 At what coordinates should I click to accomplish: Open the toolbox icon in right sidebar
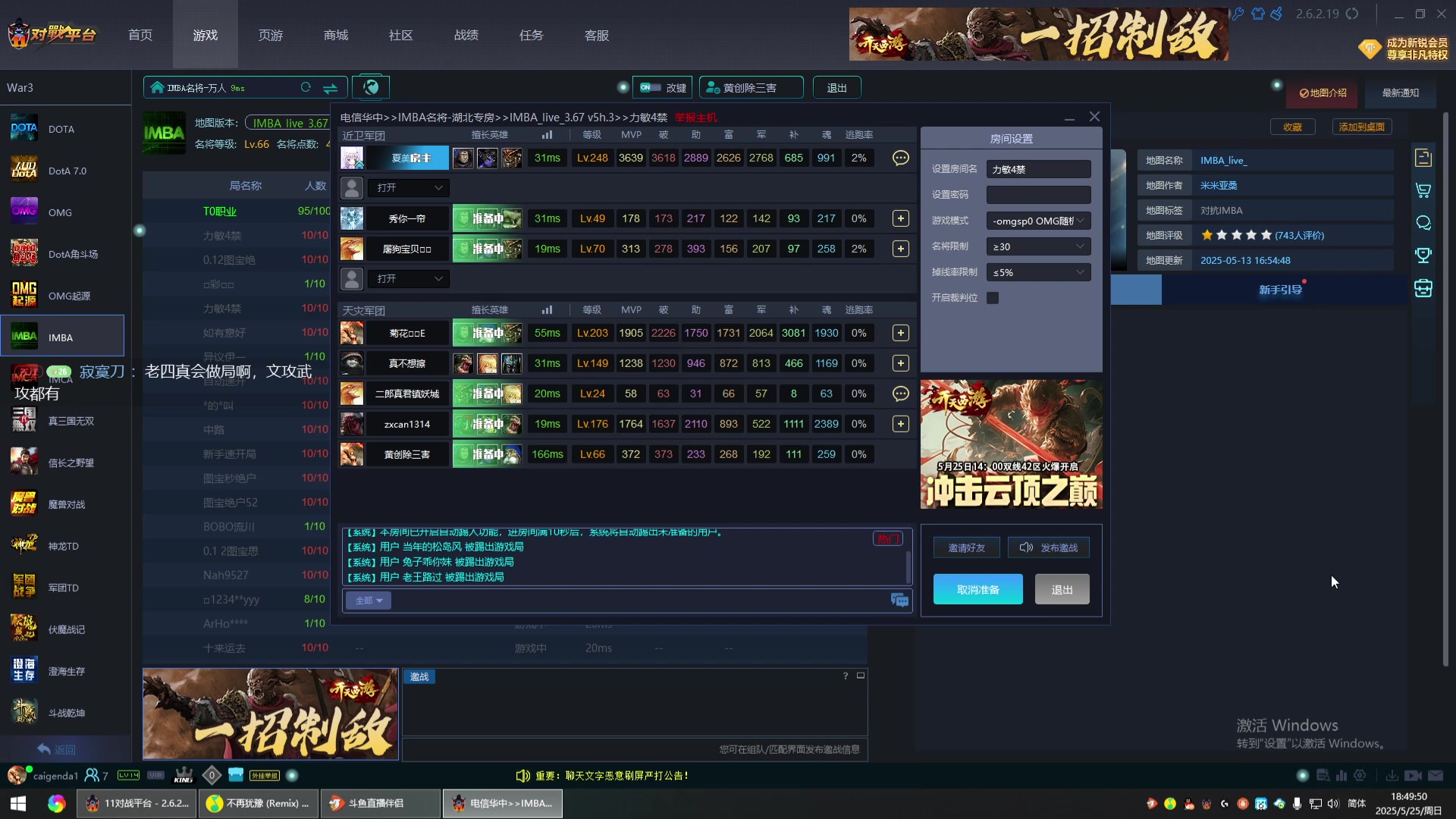[1423, 288]
